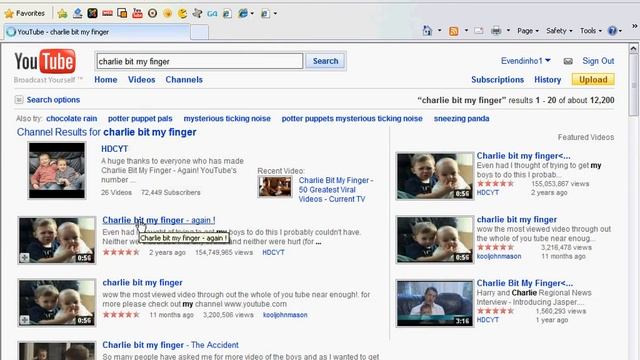Click the dark square colorful bookmark icon
Screen dimensions: 640x360
pyautogui.click(x=92, y=13)
